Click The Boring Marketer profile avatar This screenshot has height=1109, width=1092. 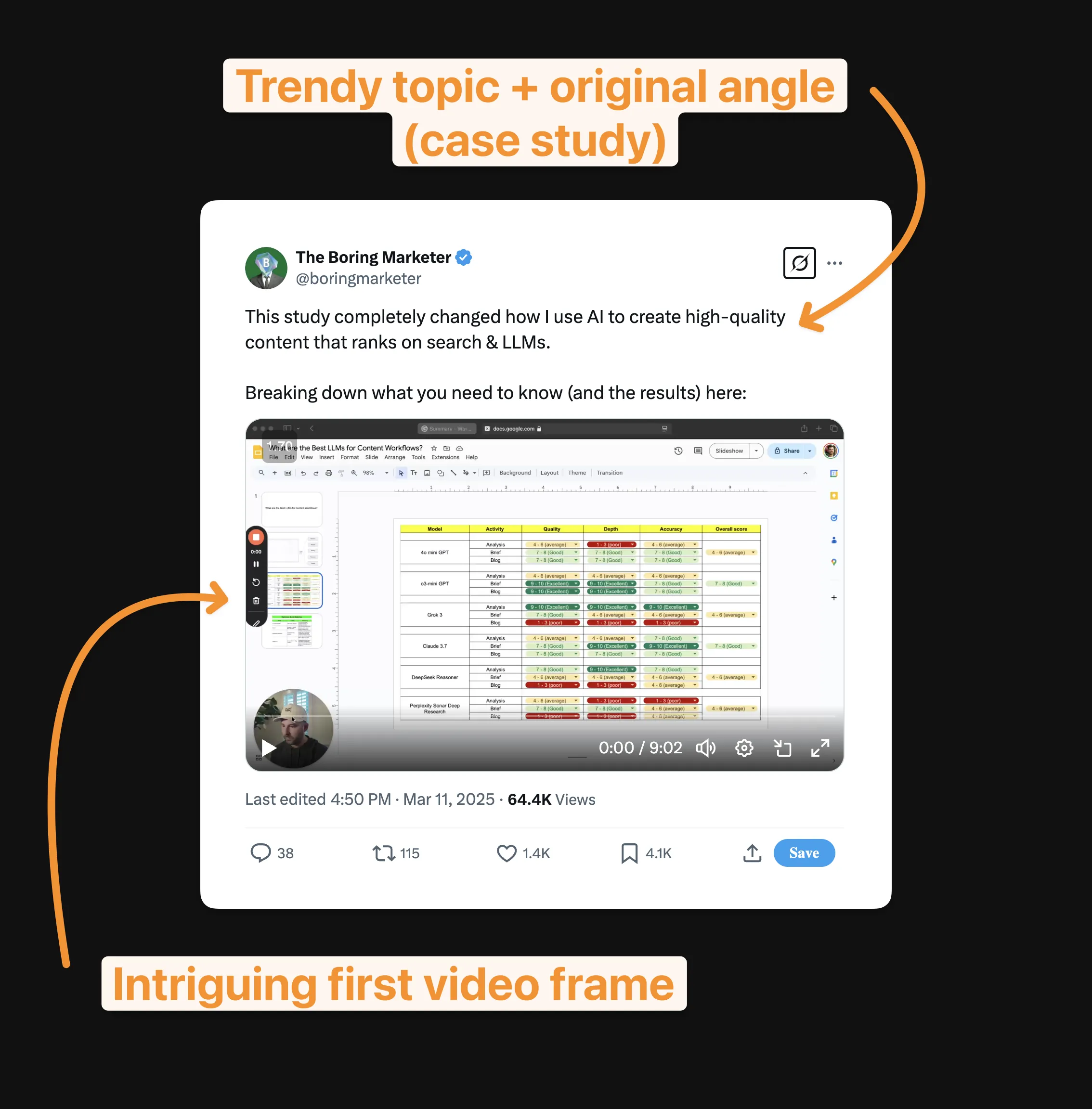(x=266, y=269)
